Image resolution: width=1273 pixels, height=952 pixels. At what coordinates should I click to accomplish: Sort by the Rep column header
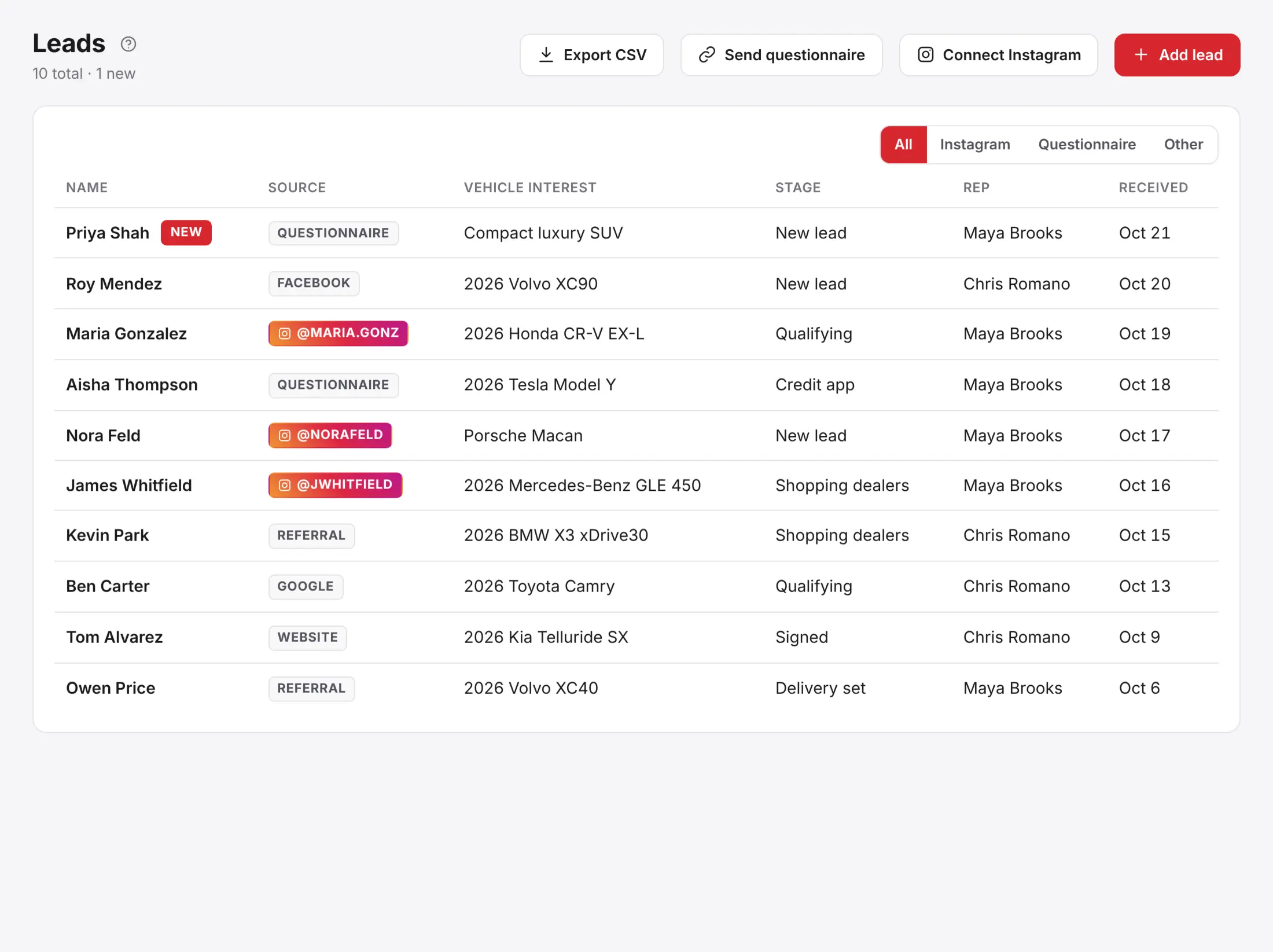click(x=976, y=188)
